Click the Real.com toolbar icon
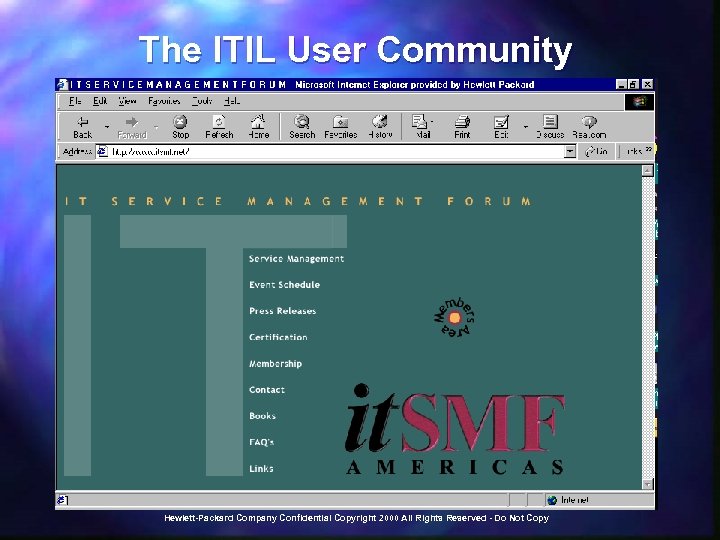Image resolution: width=720 pixels, height=540 pixels. 589,127
